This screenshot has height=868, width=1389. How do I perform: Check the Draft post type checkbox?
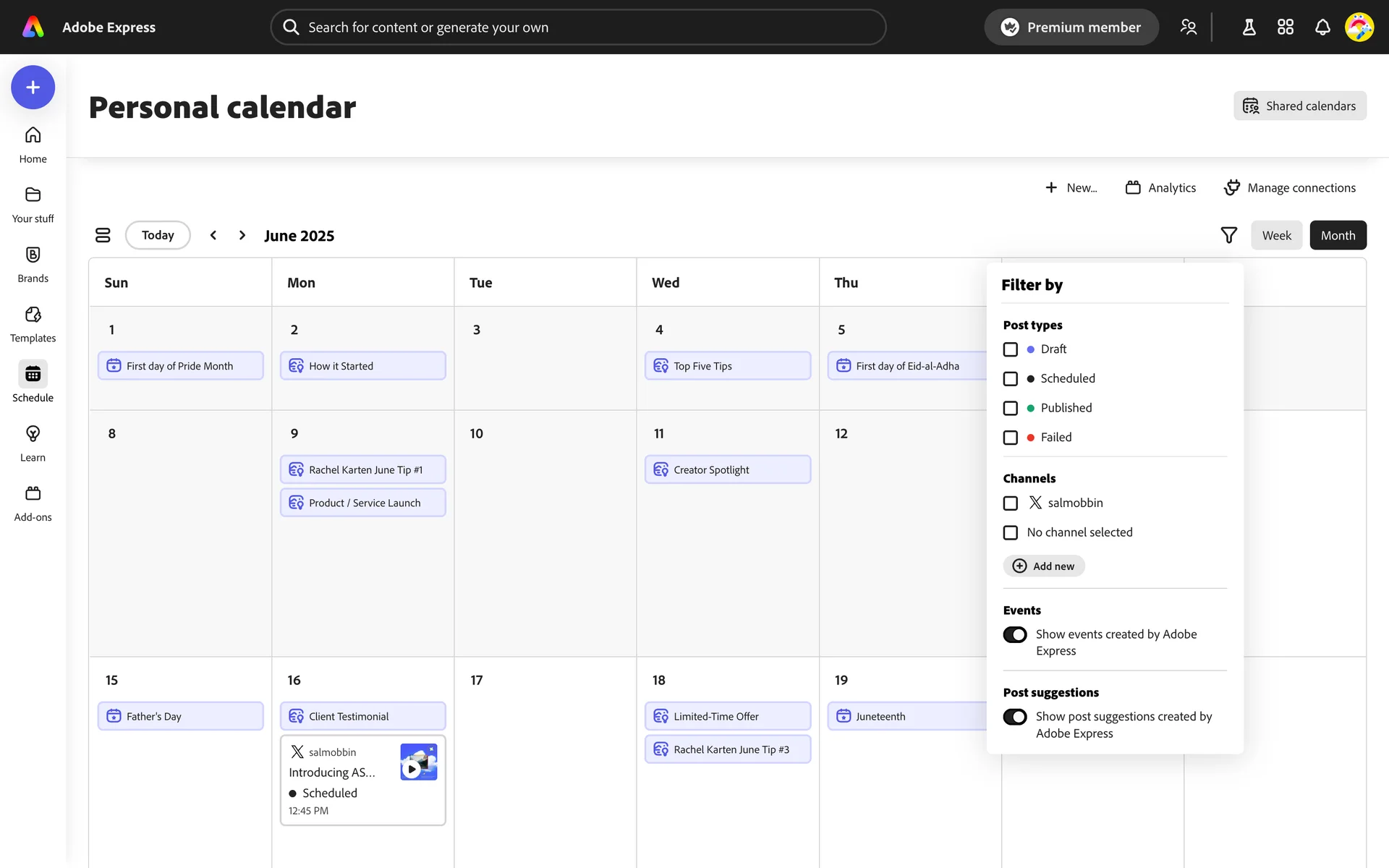1011,349
